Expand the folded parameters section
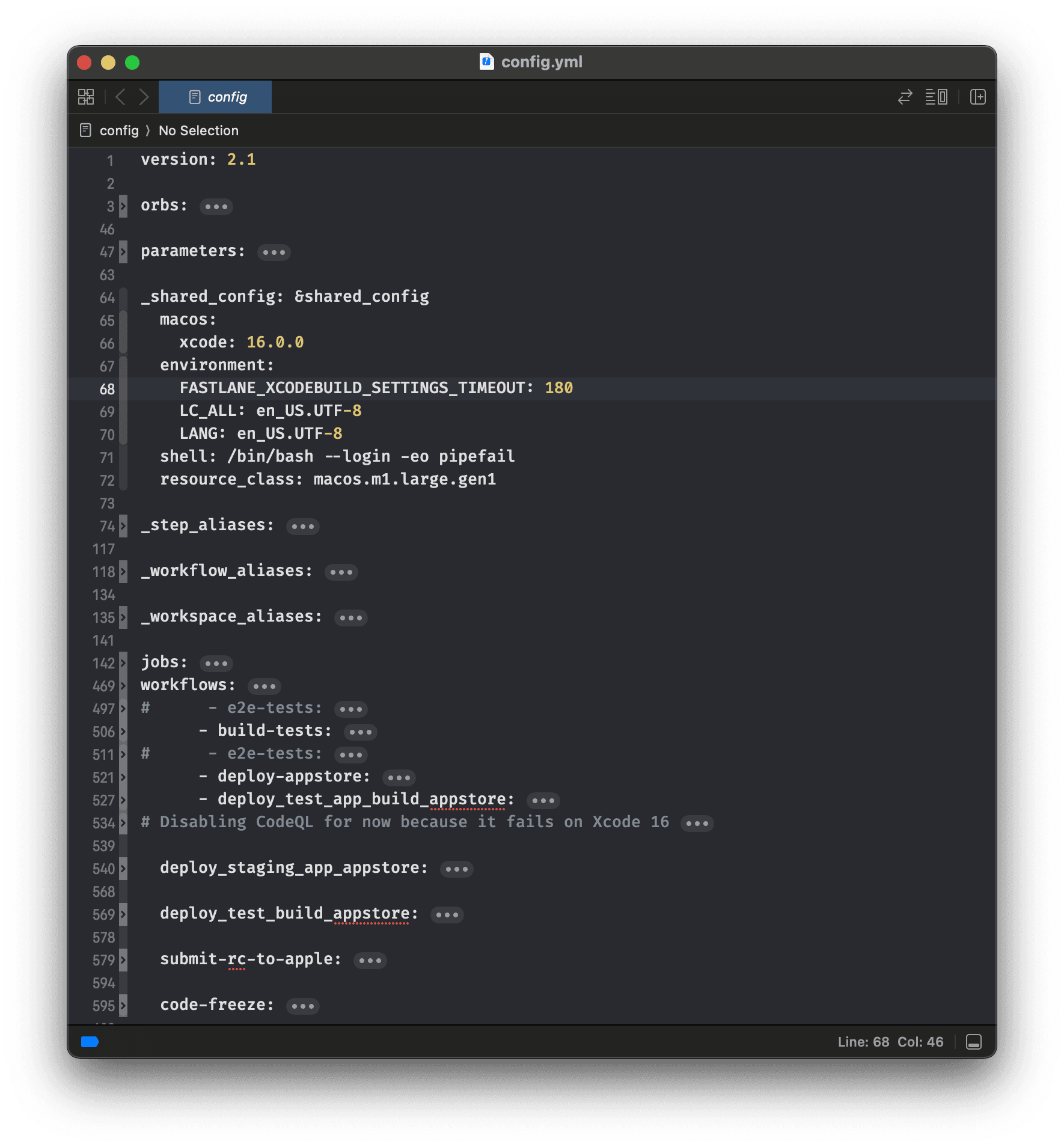Screen dimensions: 1064x1147 (123, 252)
